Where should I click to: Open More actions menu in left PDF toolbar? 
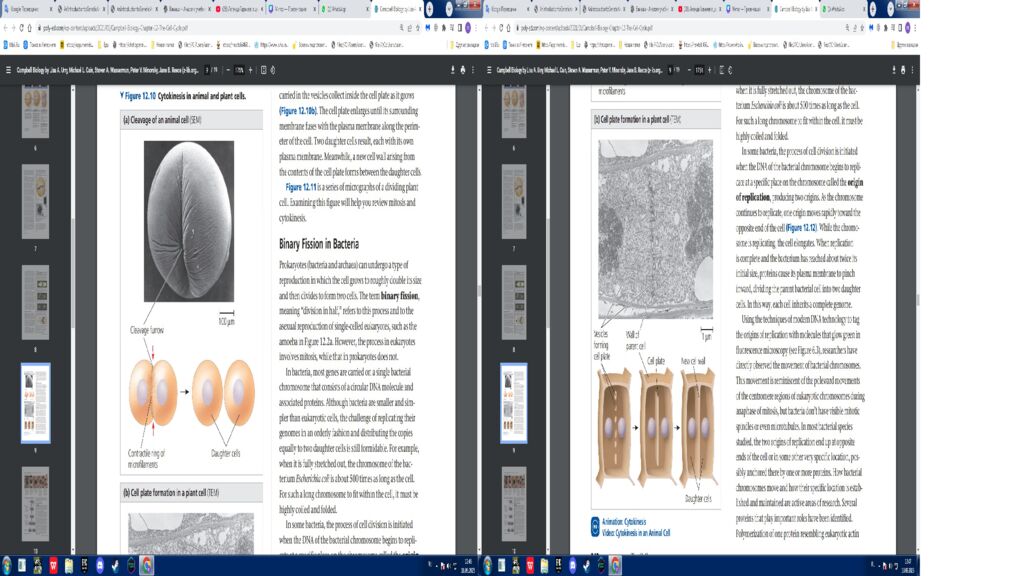(x=472, y=71)
